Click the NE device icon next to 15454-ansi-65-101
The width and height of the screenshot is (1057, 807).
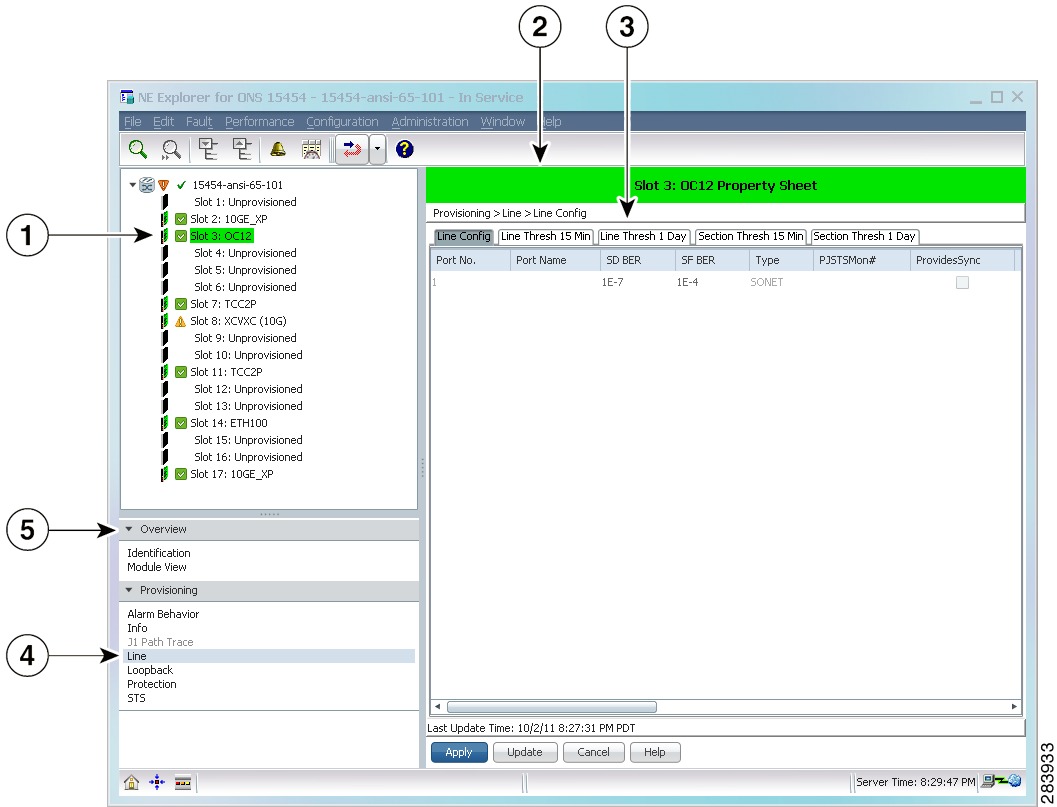click(147, 185)
